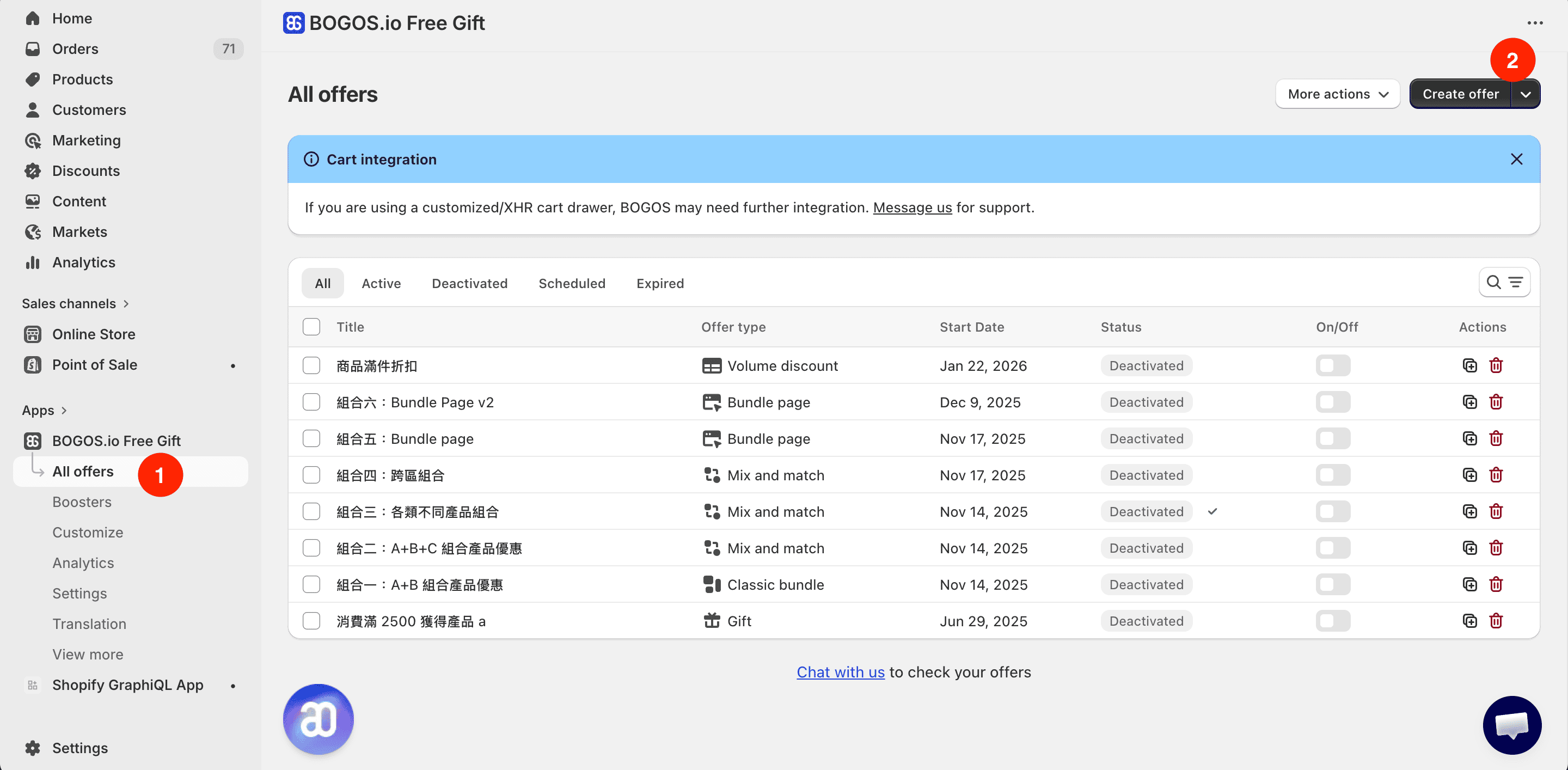Delete the 商品滿件折扣 offer
The height and width of the screenshot is (770, 1568).
[1496, 365]
